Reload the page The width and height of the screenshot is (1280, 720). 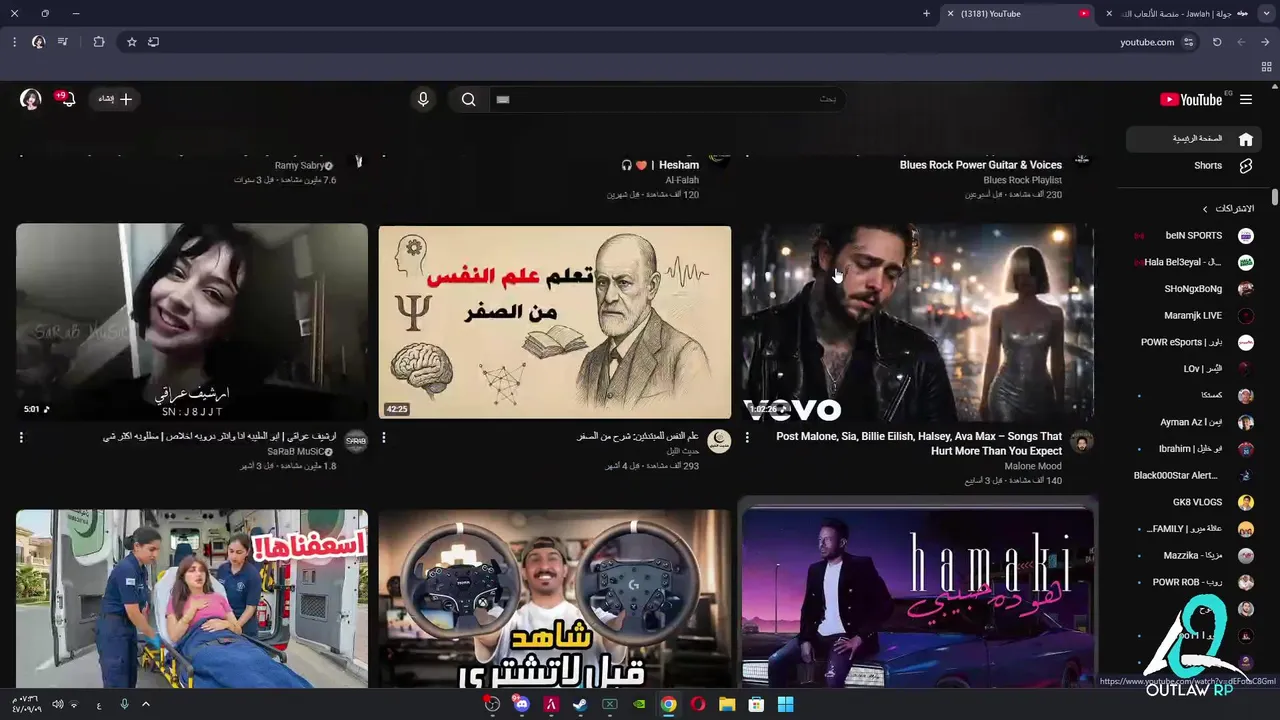click(x=1217, y=42)
